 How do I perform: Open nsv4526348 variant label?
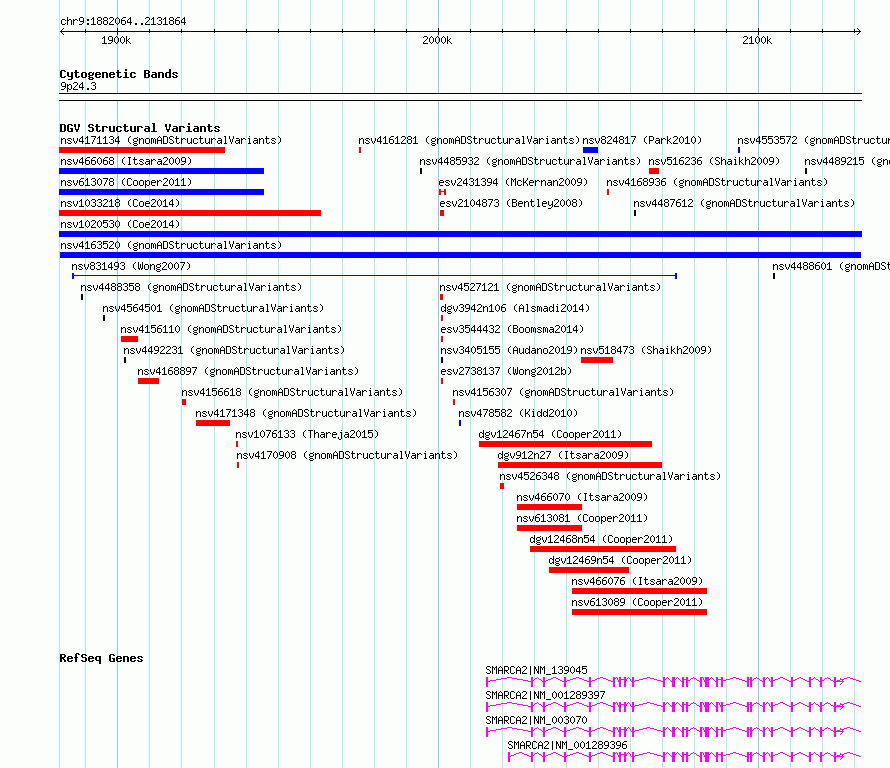tap(610, 476)
